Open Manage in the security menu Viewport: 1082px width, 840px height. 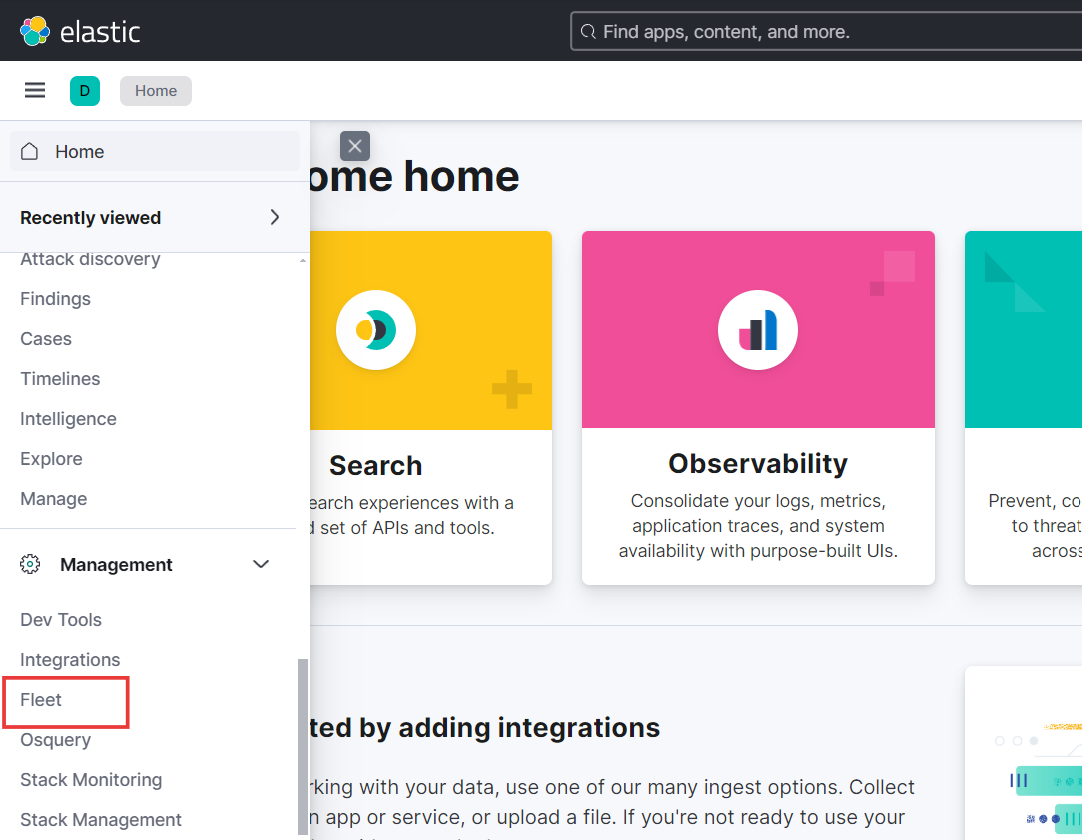(54, 499)
